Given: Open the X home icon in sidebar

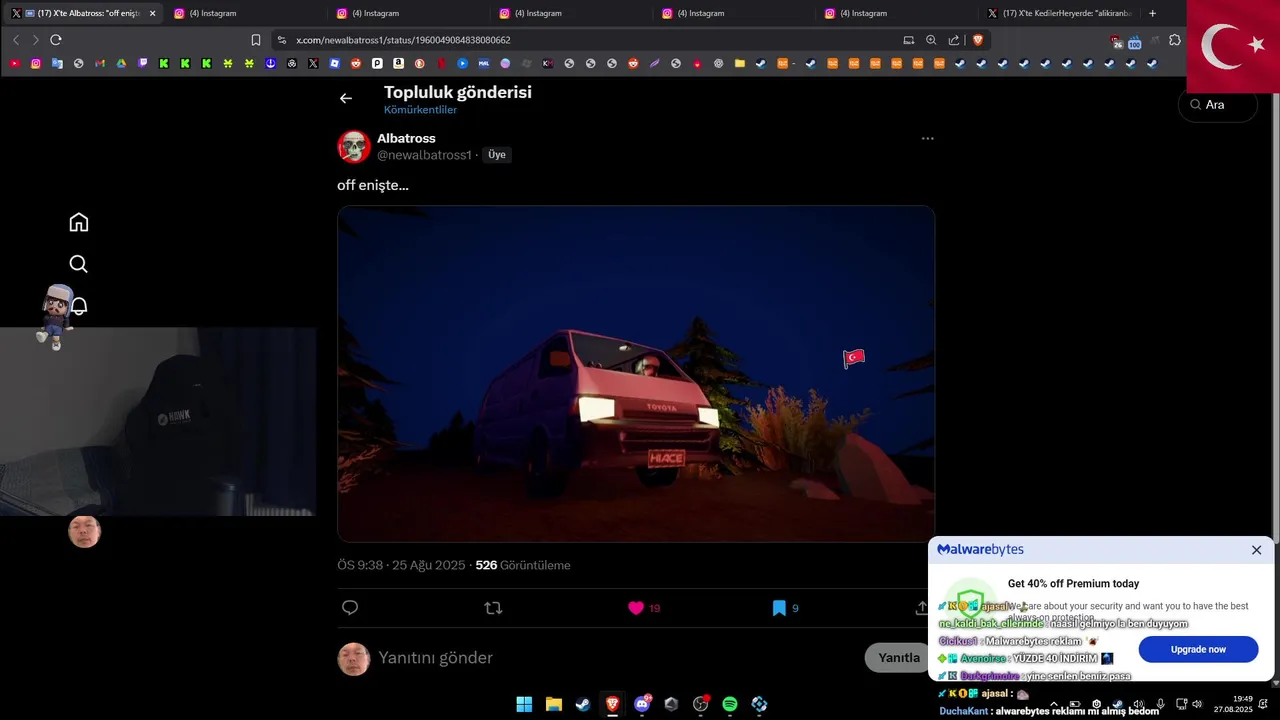Looking at the screenshot, I should click(79, 222).
